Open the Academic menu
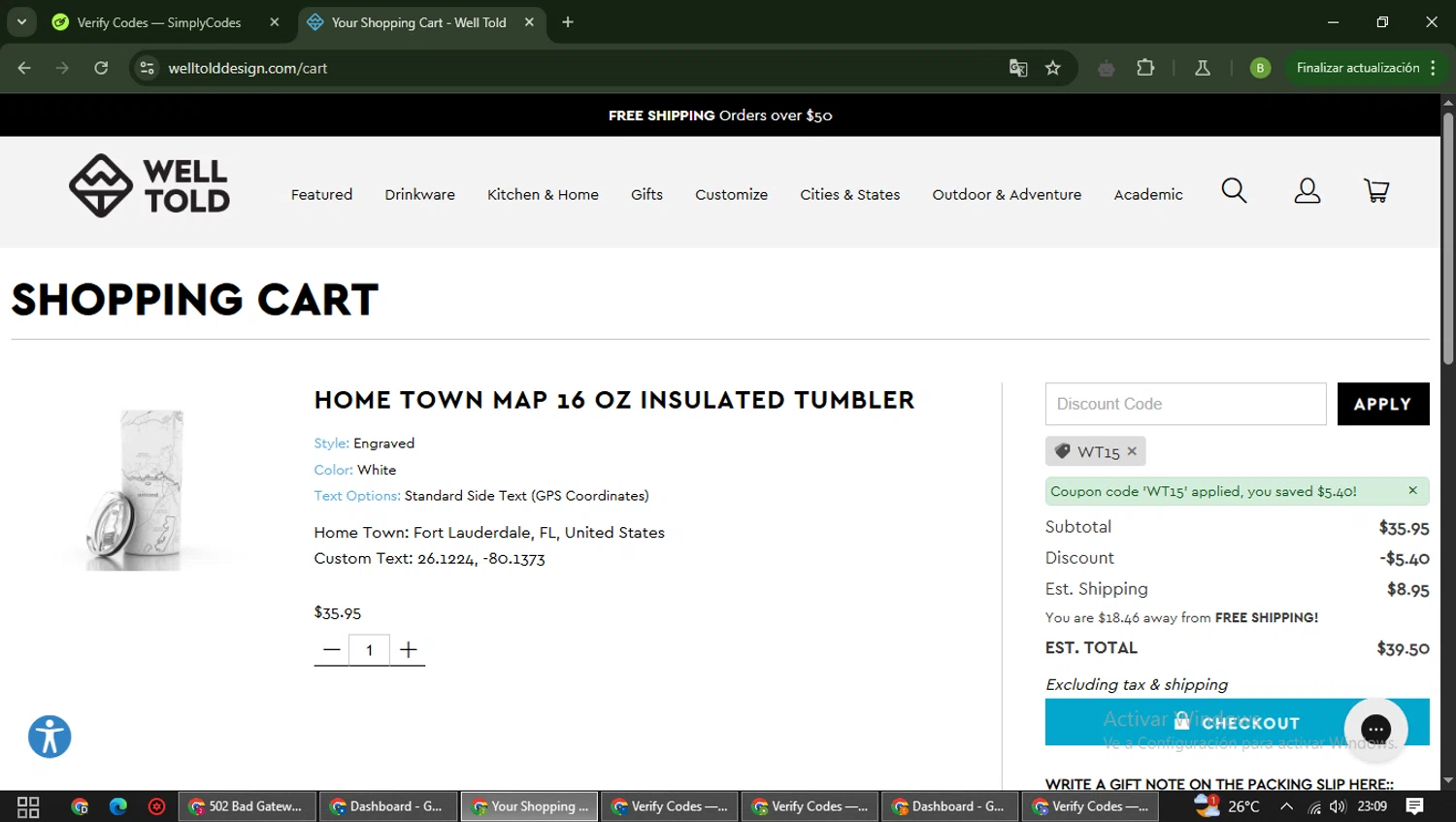Viewport: 1456px width, 822px height. click(x=1148, y=194)
